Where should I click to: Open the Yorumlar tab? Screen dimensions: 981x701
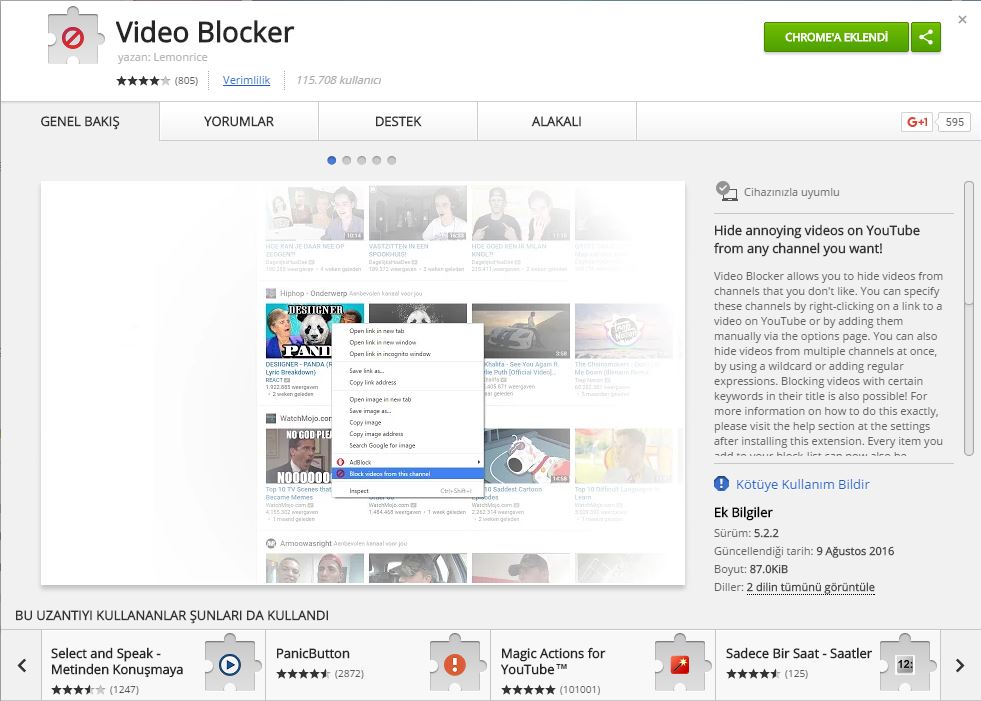pyautogui.click(x=239, y=121)
